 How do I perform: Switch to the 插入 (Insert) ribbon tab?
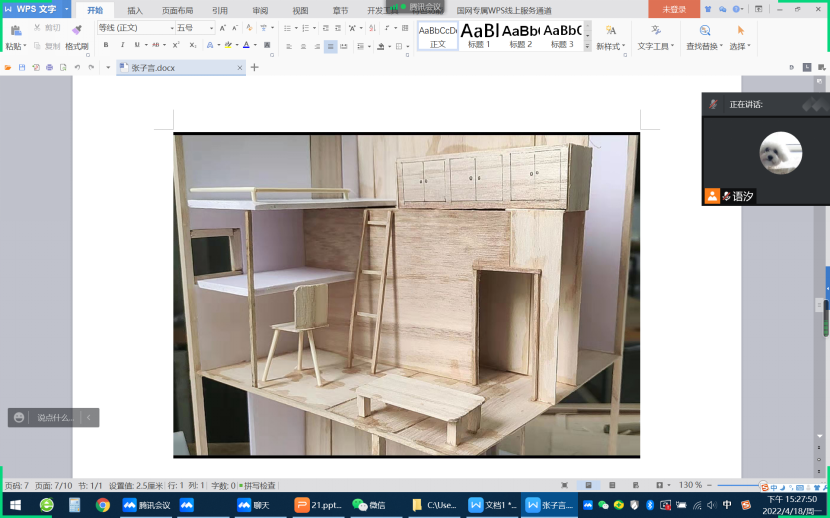pos(135,10)
